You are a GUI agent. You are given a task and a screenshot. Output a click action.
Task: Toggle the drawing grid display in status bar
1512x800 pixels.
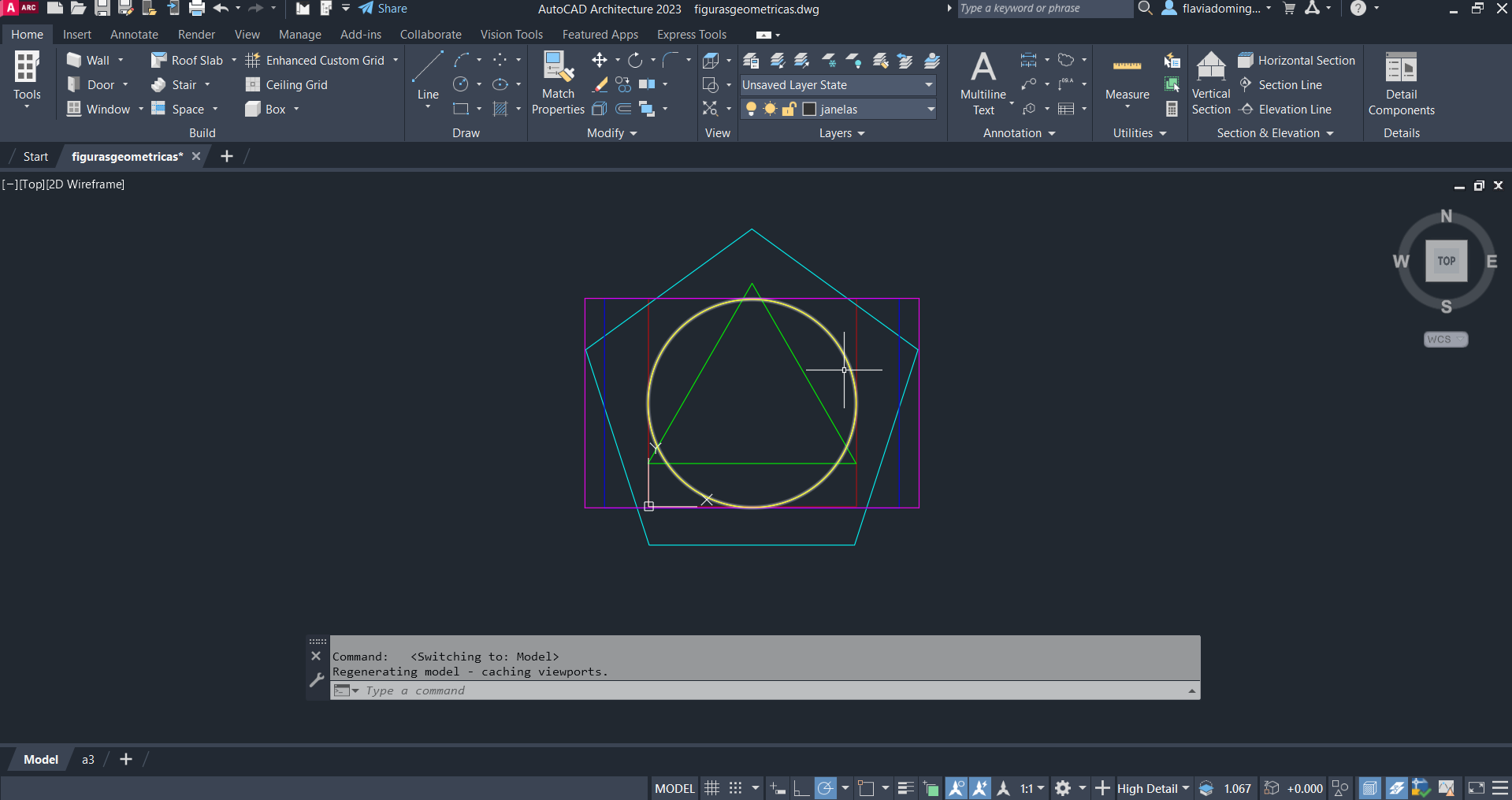tap(711, 788)
